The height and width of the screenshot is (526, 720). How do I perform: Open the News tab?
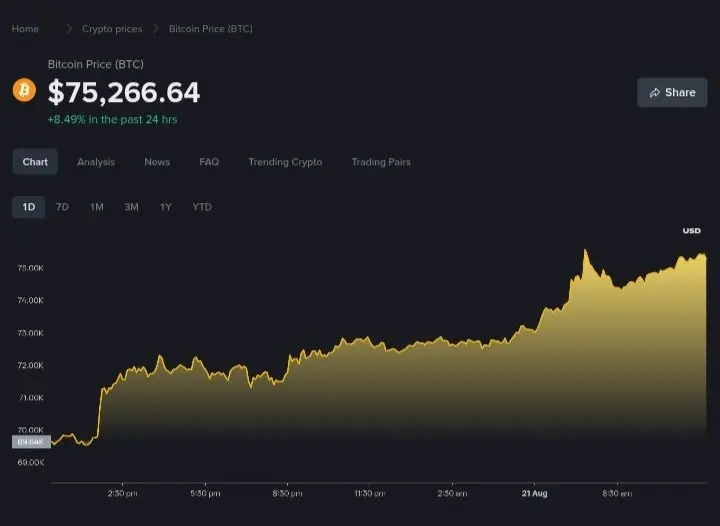157,162
